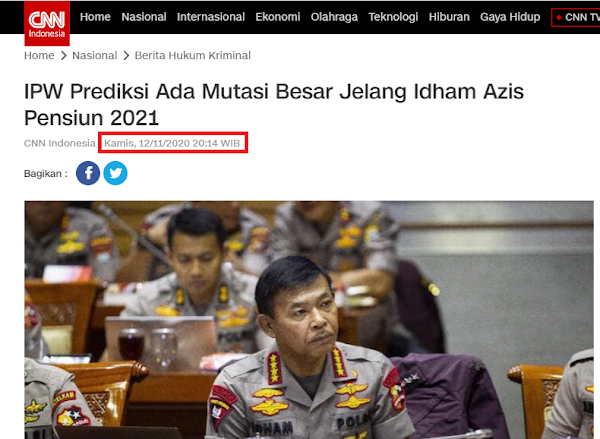
Task: Open Olahraga news section
Action: pos(334,17)
